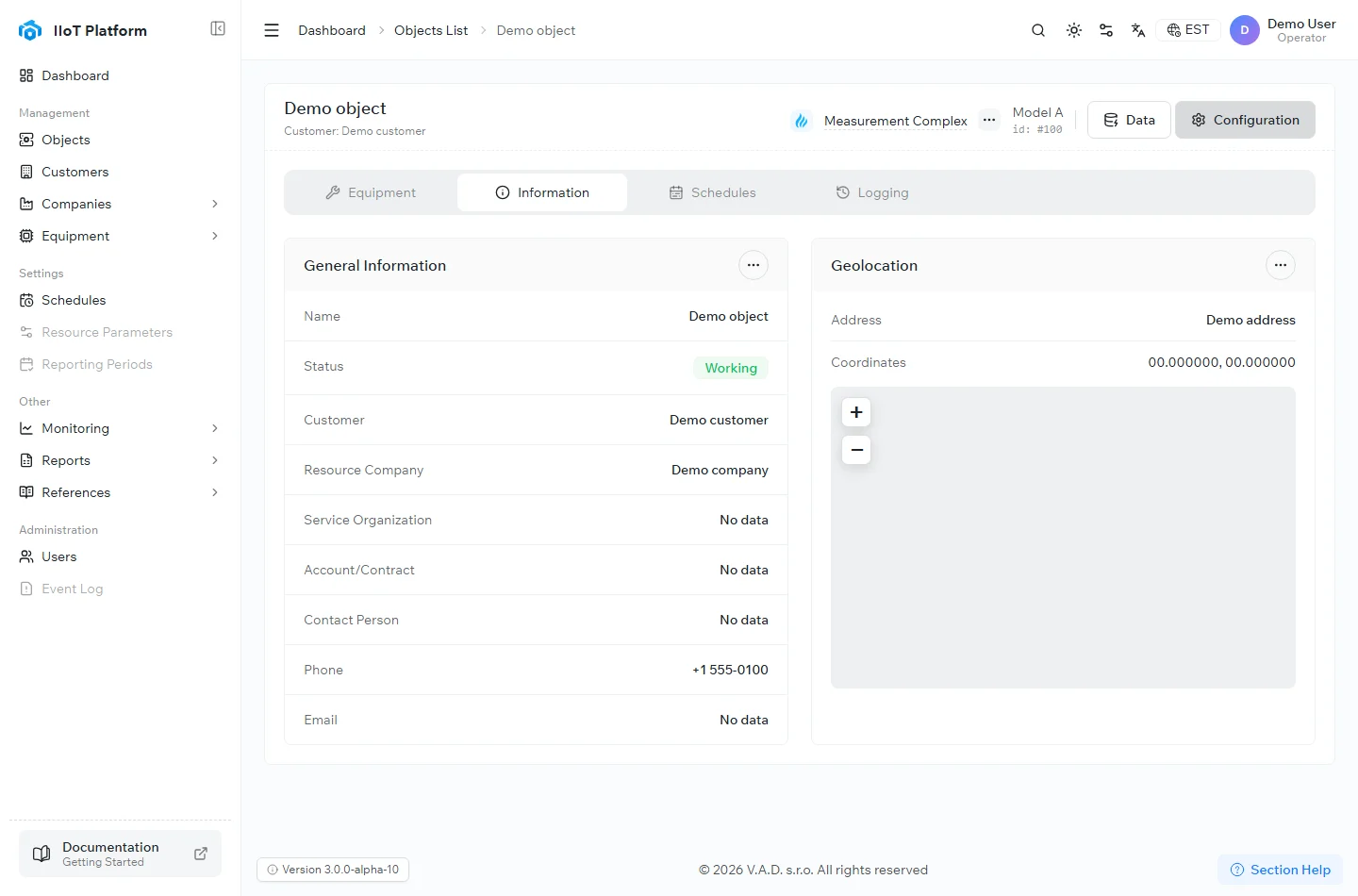Screen dimensions: 1358x896
Task: Open Measurement Complex more options menu
Action: pyautogui.click(x=989, y=120)
